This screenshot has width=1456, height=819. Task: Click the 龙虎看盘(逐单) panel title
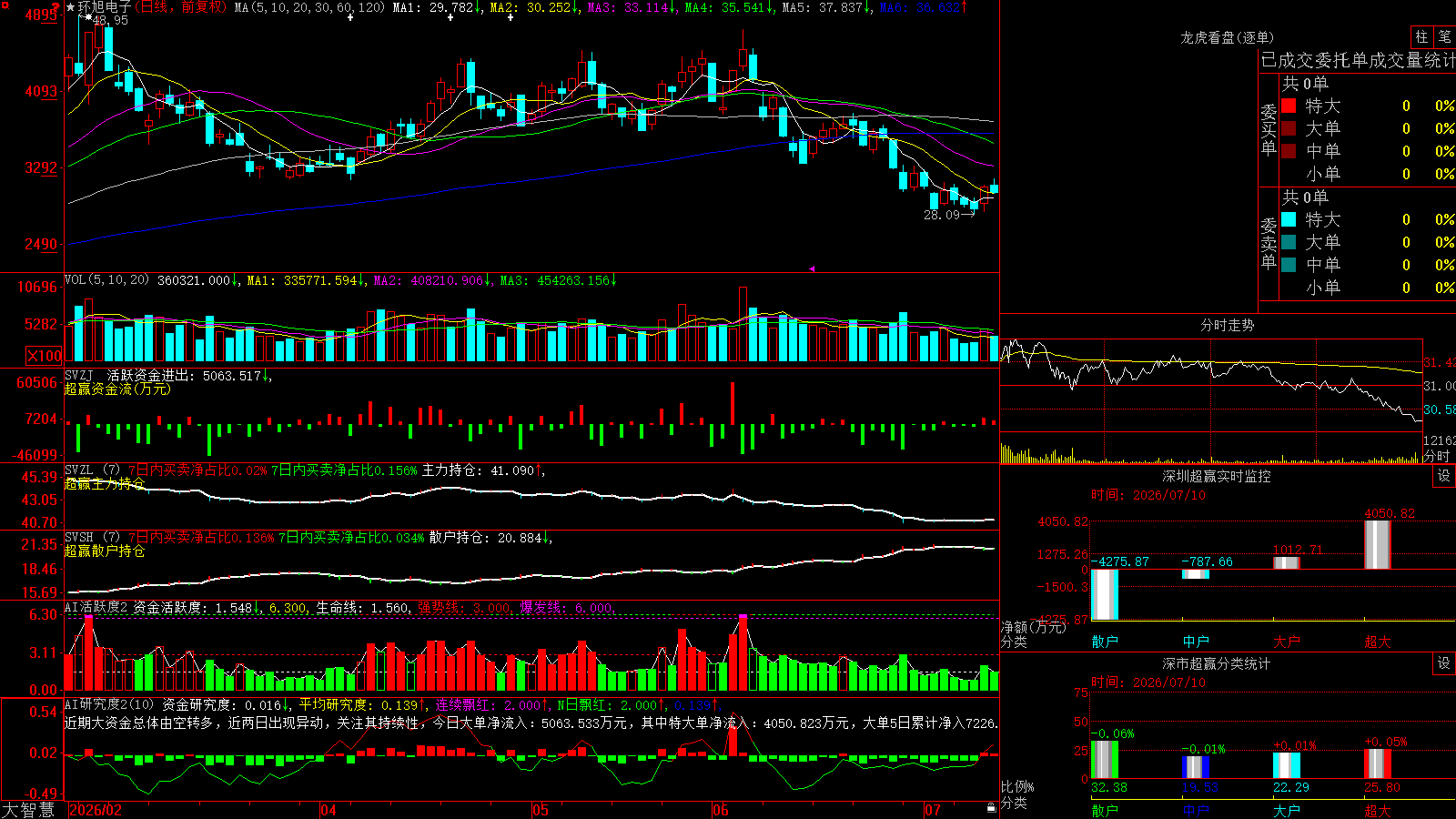tap(1227, 37)
